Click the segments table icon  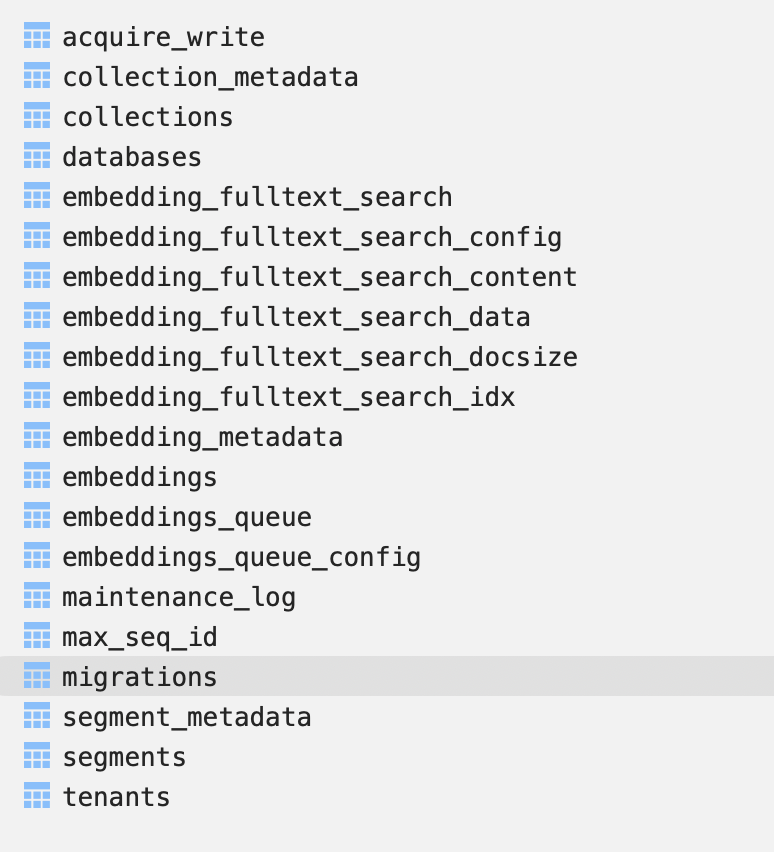37,756
